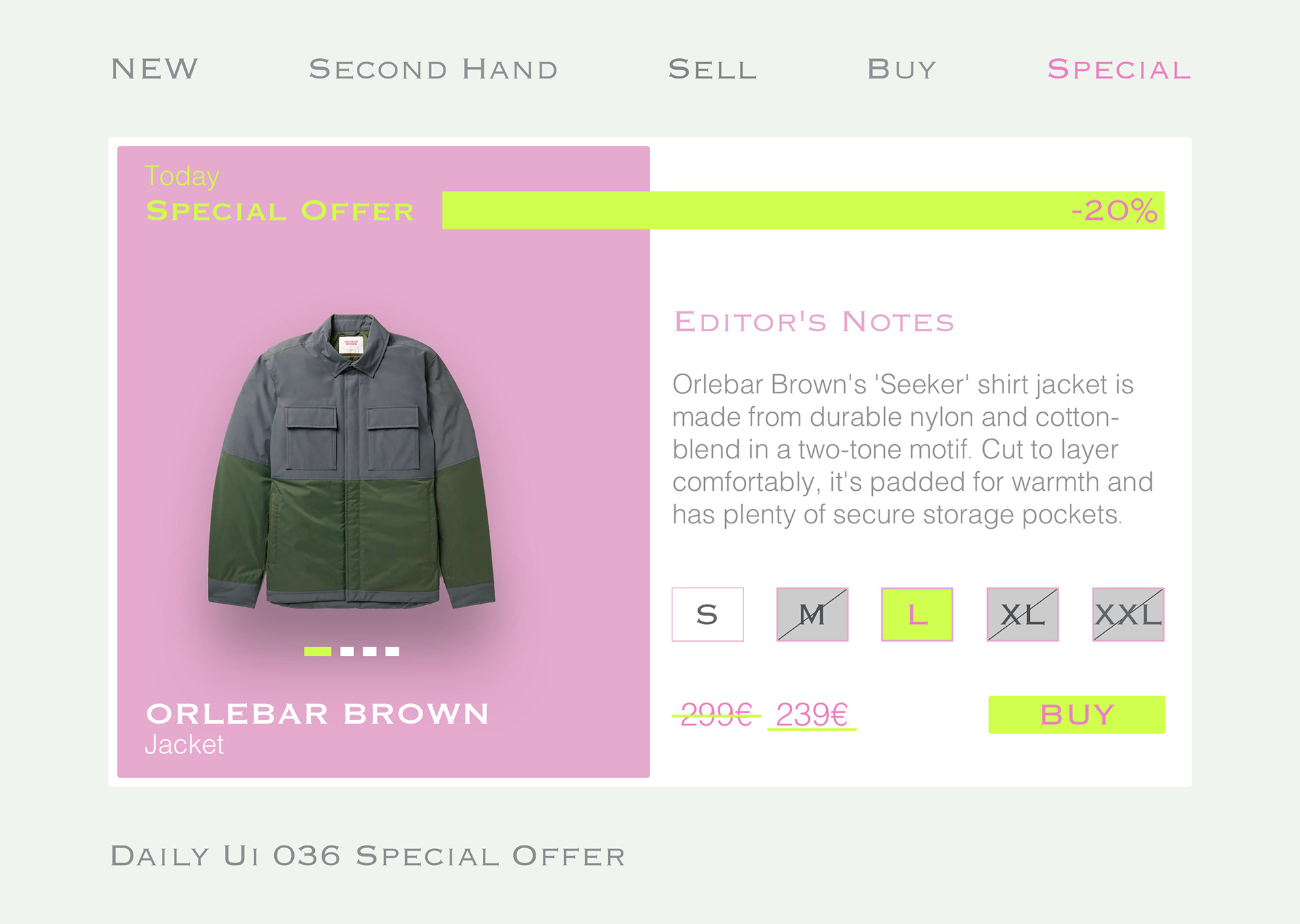Viewport: 1300px width, 924px height.
Task: Go to the Second Hand section
Action: (433, 69)
